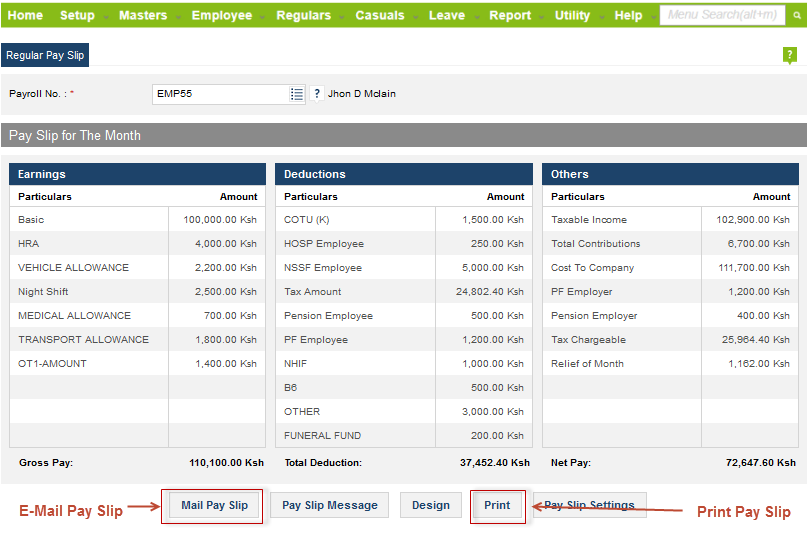Go to the Home menu item

(x=25, y=15)
